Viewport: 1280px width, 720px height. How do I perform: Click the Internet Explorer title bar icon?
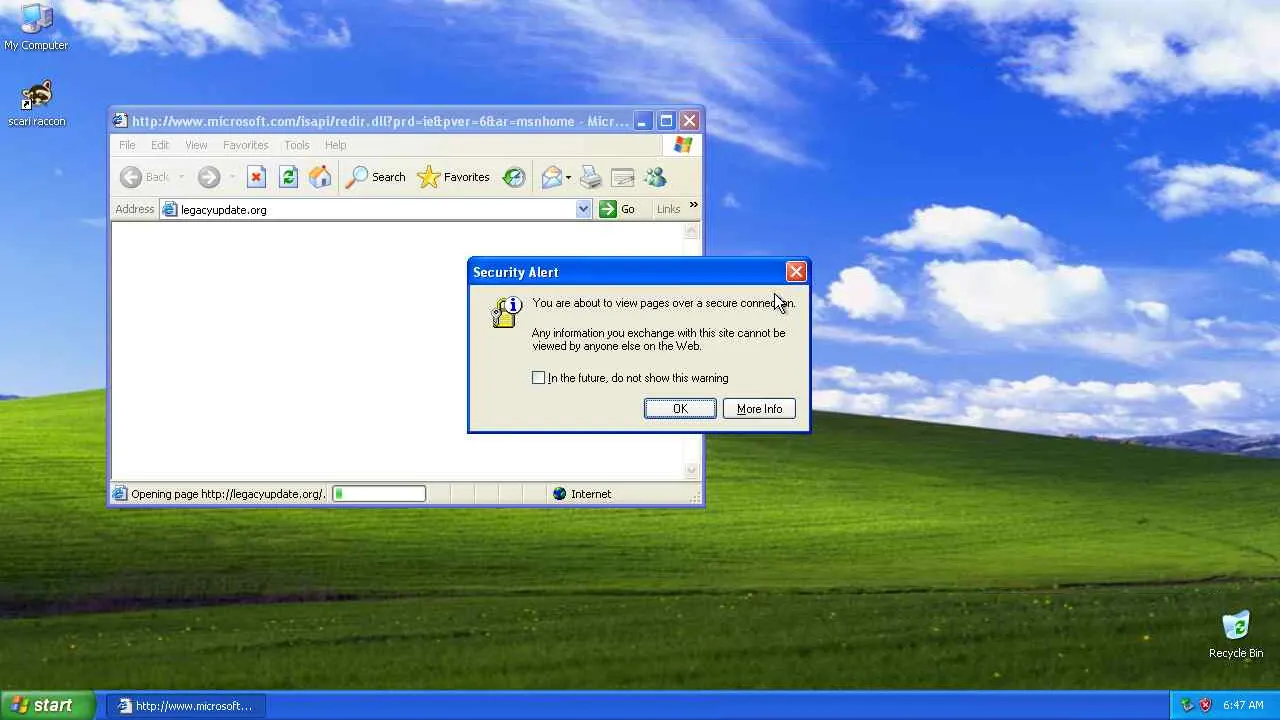pyautogui.click(x=120, y=121)
